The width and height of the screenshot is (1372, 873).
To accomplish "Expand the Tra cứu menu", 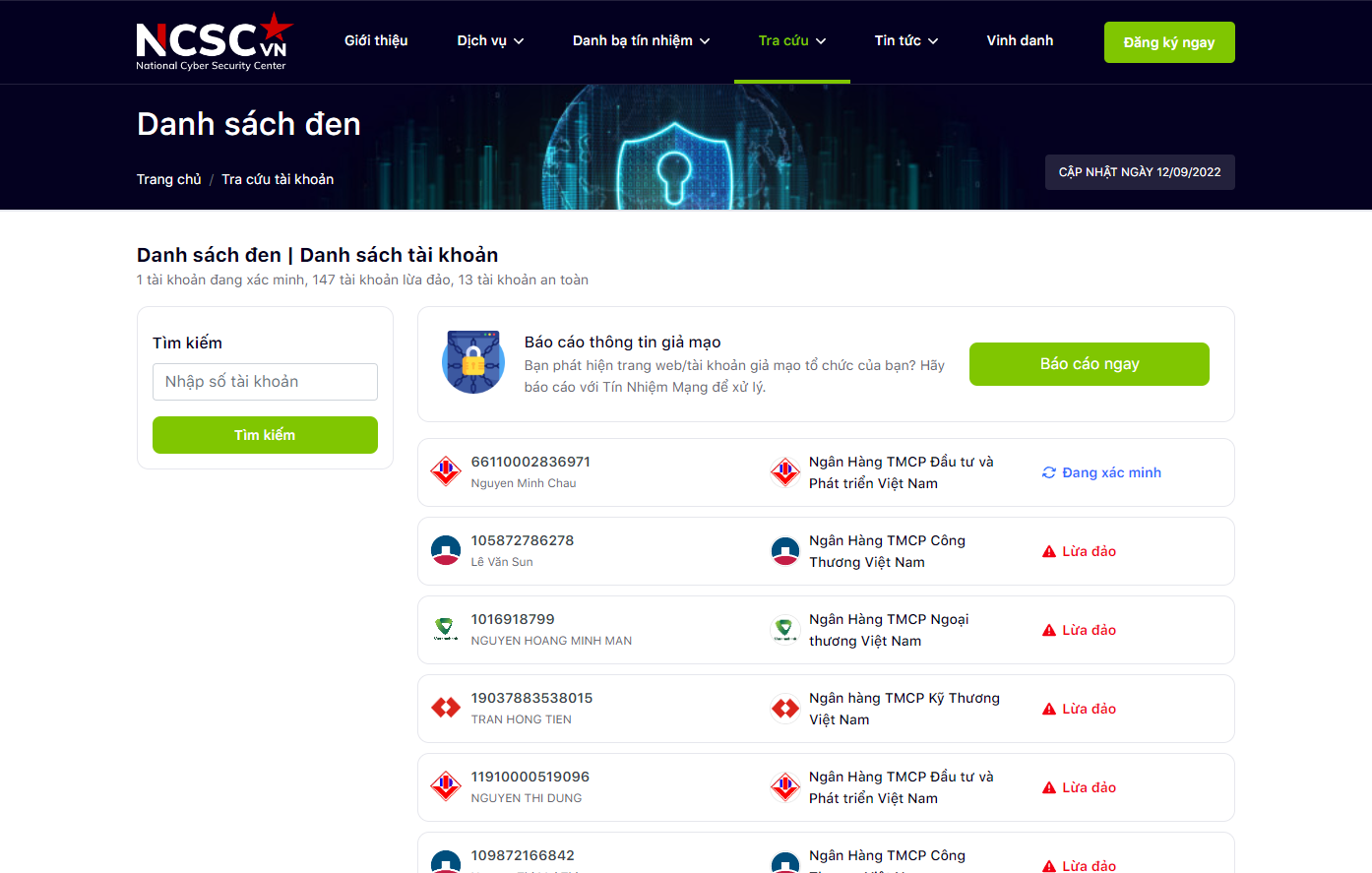I will coord(791,40).
